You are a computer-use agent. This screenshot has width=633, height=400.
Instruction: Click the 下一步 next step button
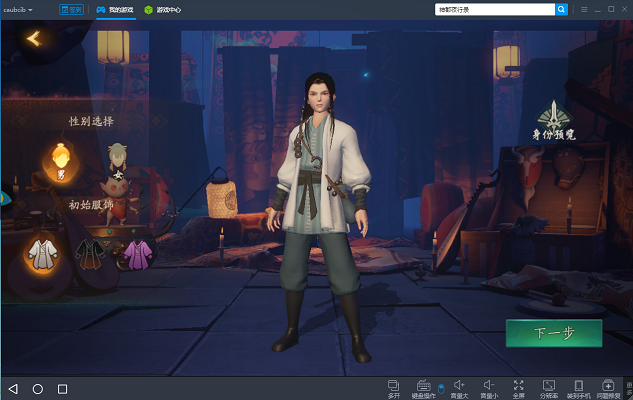(554, 333)
